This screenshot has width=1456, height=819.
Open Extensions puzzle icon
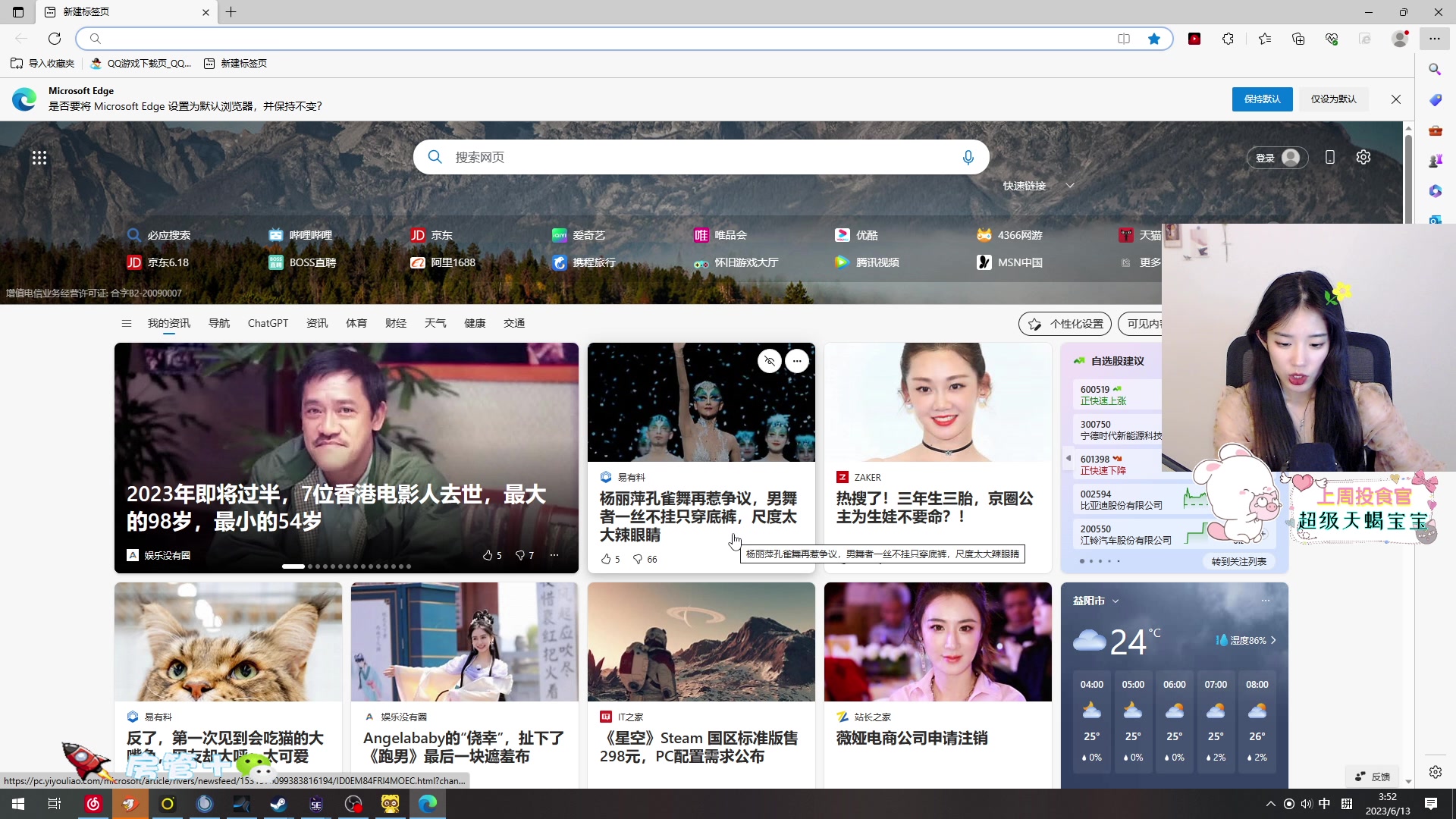[x=1228, y=39]
